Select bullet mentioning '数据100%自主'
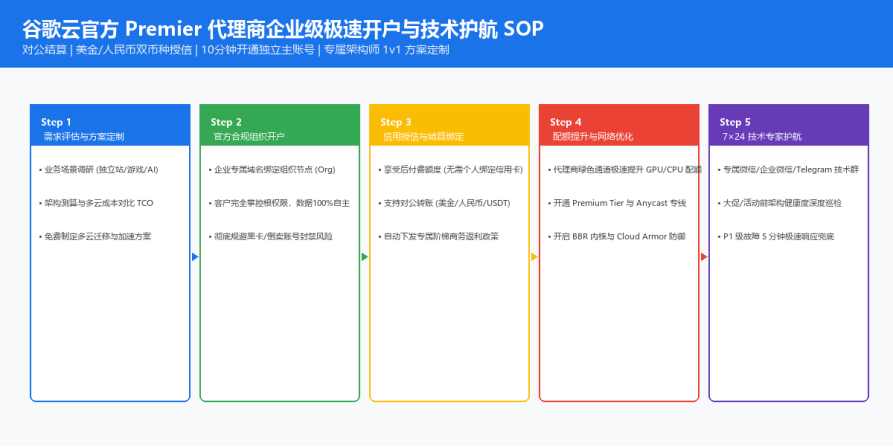The width and height of the screenshot is (893, 447). [x=279, y=203]
